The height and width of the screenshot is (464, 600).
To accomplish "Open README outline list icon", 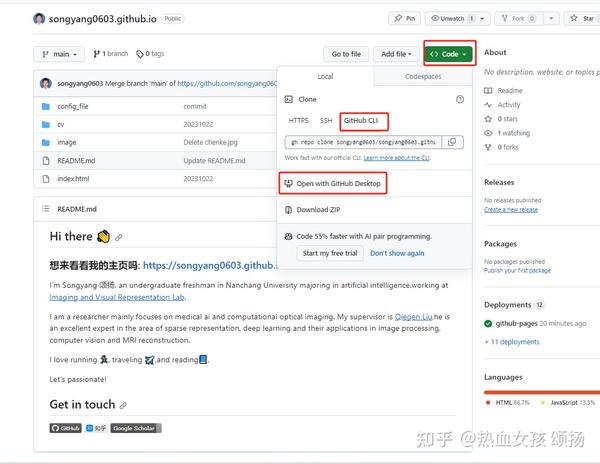I will pyautogui.click(x=46, y=208).
